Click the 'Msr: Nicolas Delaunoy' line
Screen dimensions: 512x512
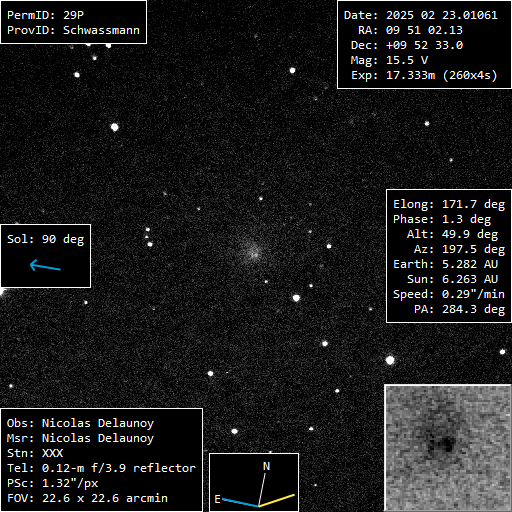point(80,438)
